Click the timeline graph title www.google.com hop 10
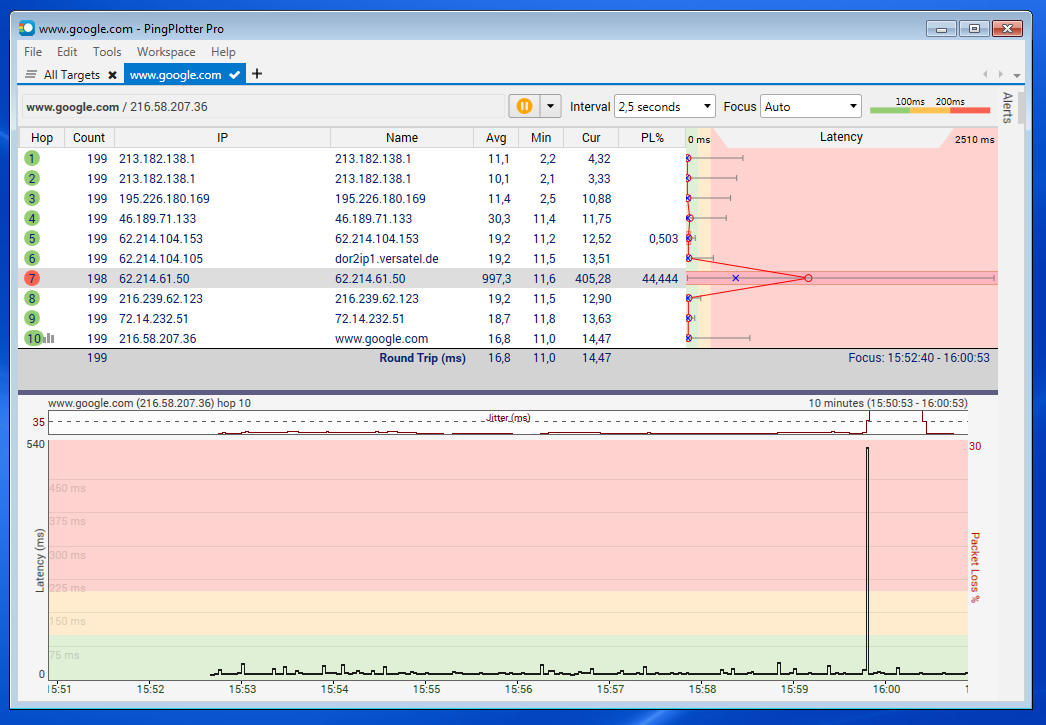The image size is (1046, 725). (x=149, y=403)
